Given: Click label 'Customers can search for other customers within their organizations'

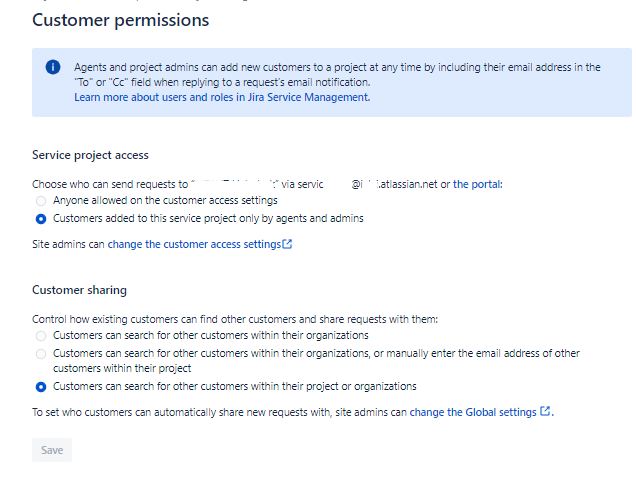Looking at the screenshot, I should [211, 336].
